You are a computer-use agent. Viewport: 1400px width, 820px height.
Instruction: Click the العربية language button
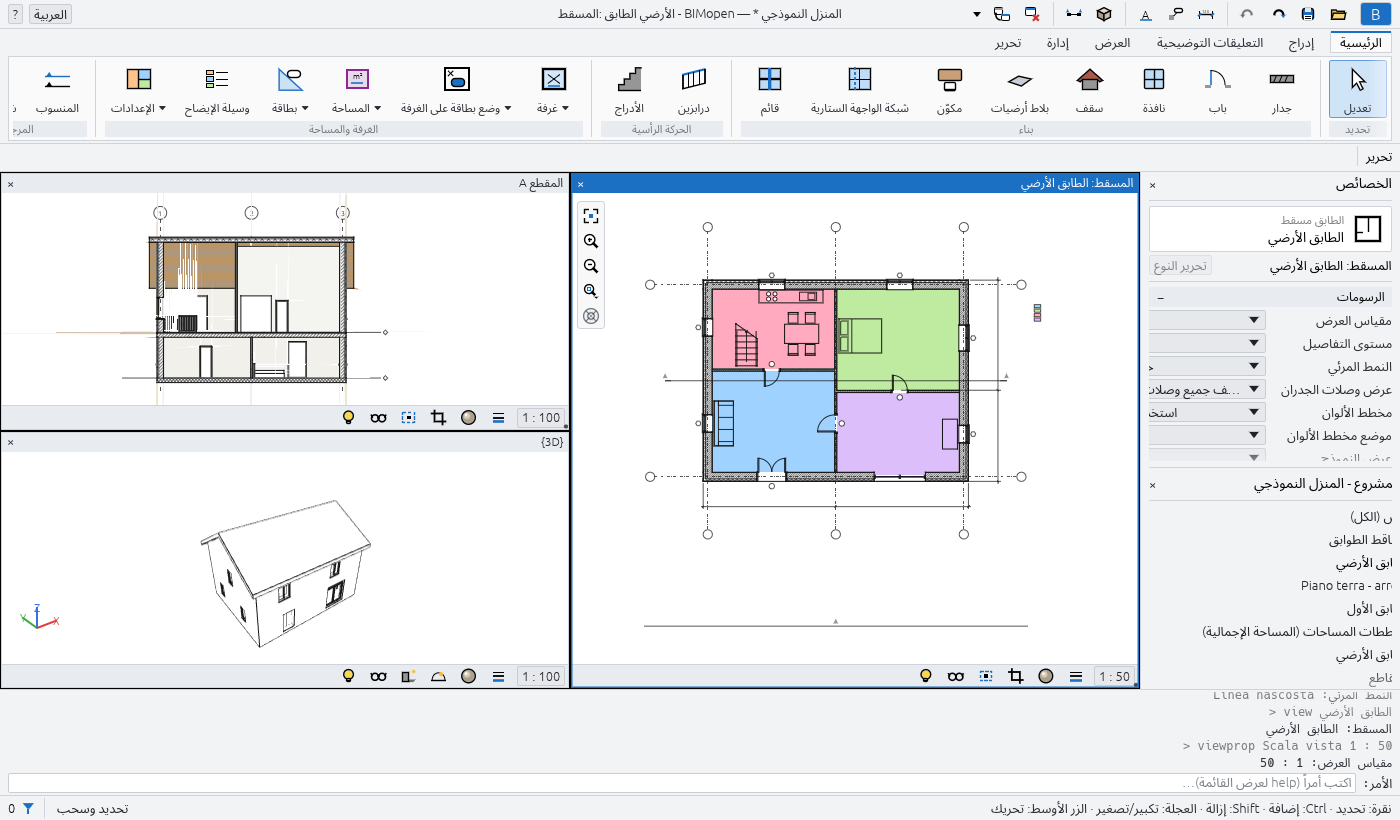(x=51, y=14)
